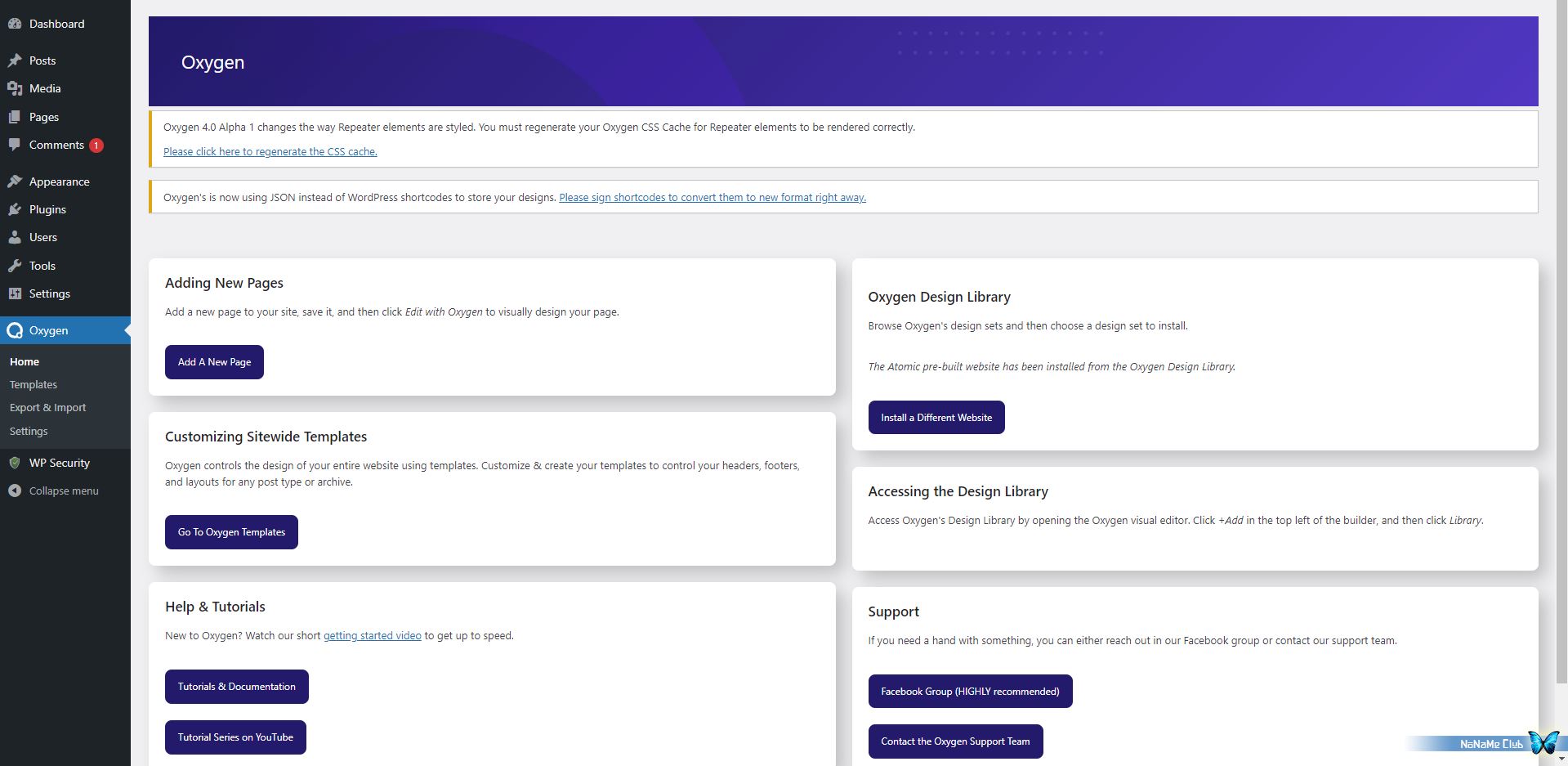Click the regenerate CSS cache link
1568x766 pixels.
[270, 151]
